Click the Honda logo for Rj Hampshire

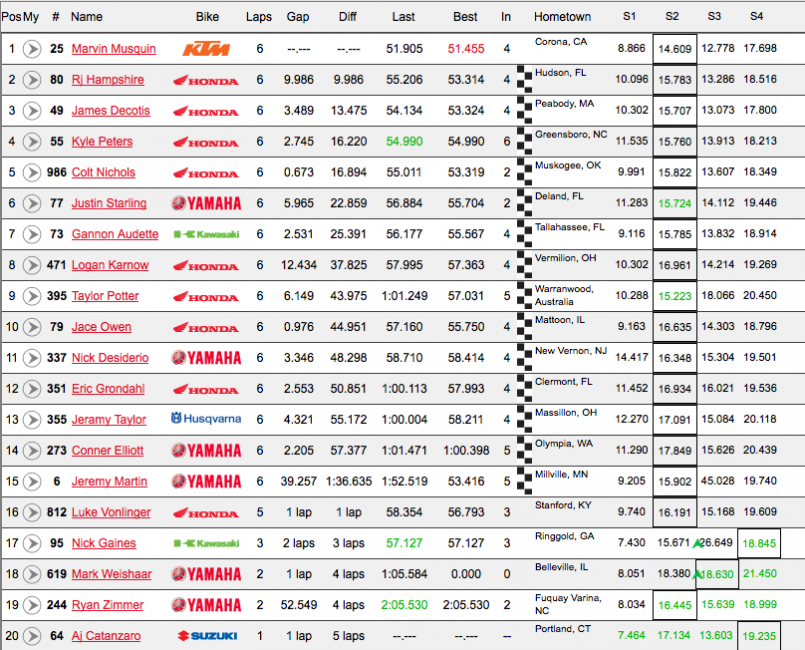click(205, 80)
